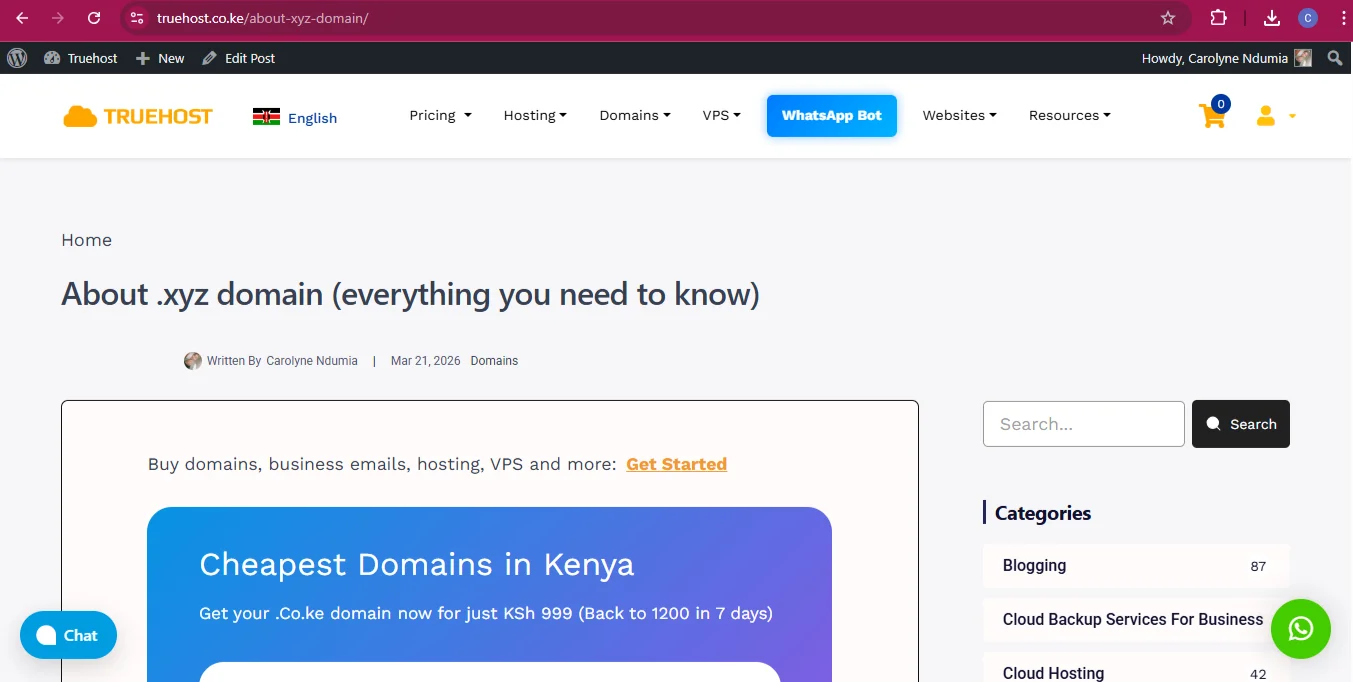Click the browser forward arrow

(58, 18)
